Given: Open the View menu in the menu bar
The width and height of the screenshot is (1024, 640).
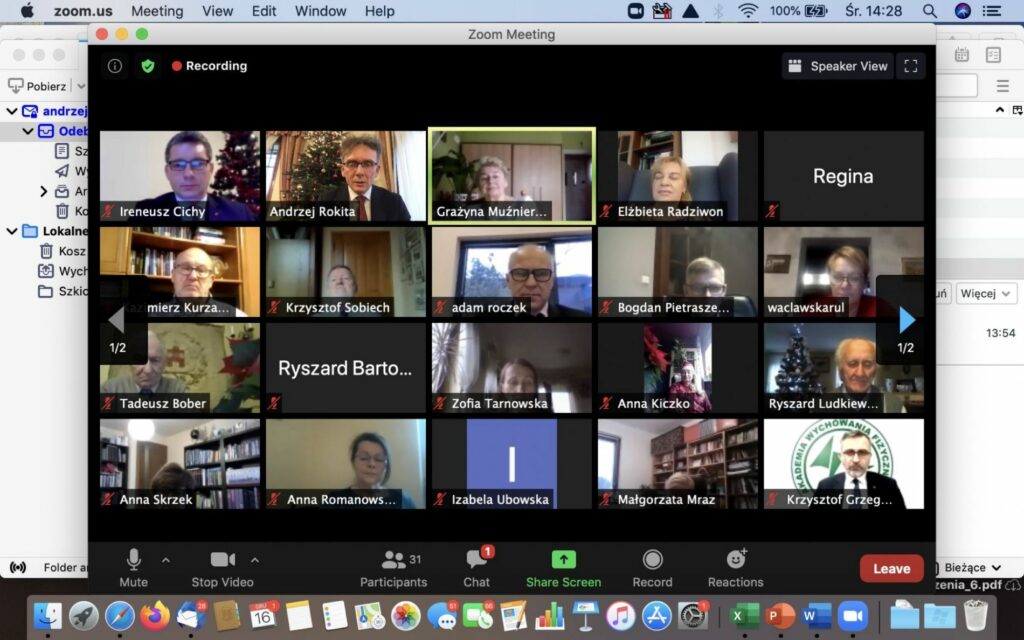Looking at the screenshot, I should (217, 11).
